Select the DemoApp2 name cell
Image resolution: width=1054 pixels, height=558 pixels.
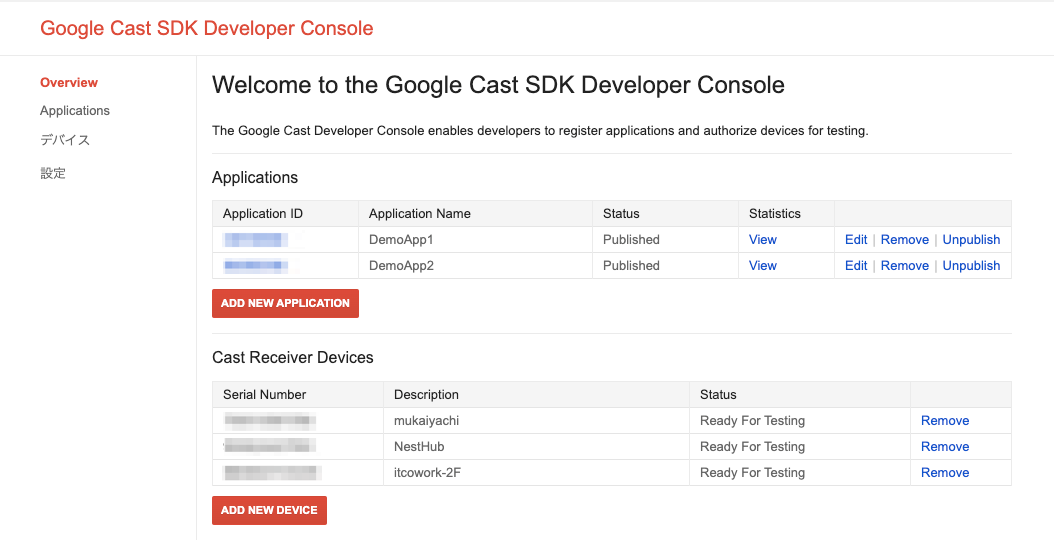pyautogui.click(x=475, y=266)
